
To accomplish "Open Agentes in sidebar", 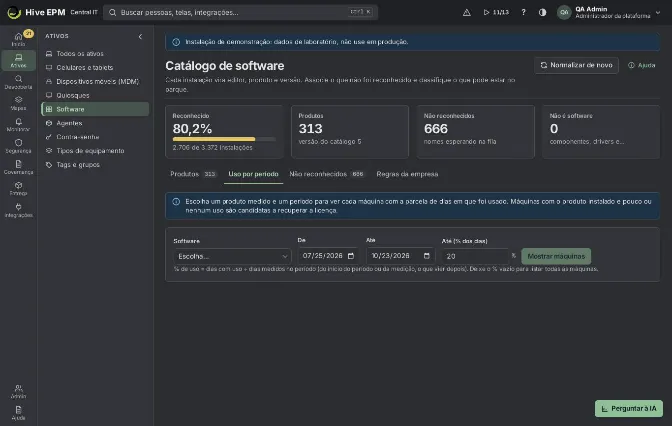I will [x=95, y=123].
